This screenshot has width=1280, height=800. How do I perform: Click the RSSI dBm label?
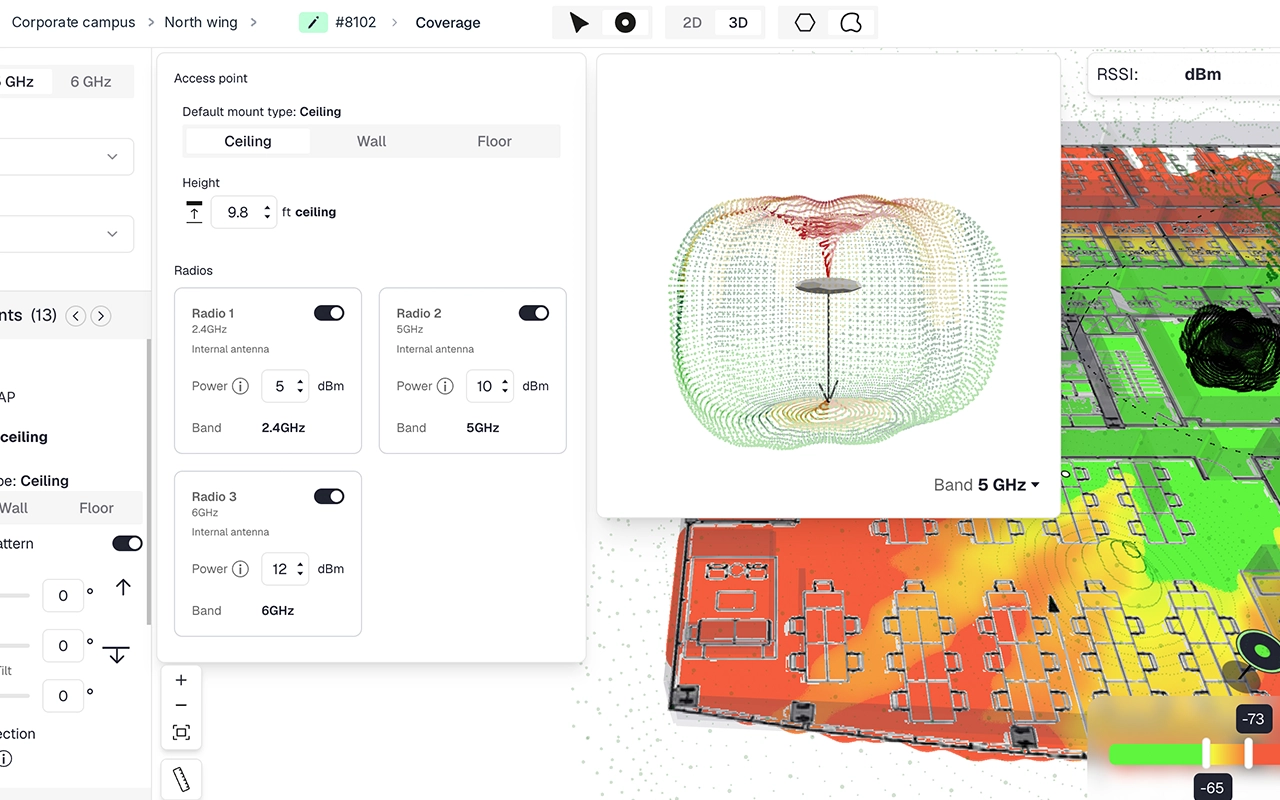1203,74
